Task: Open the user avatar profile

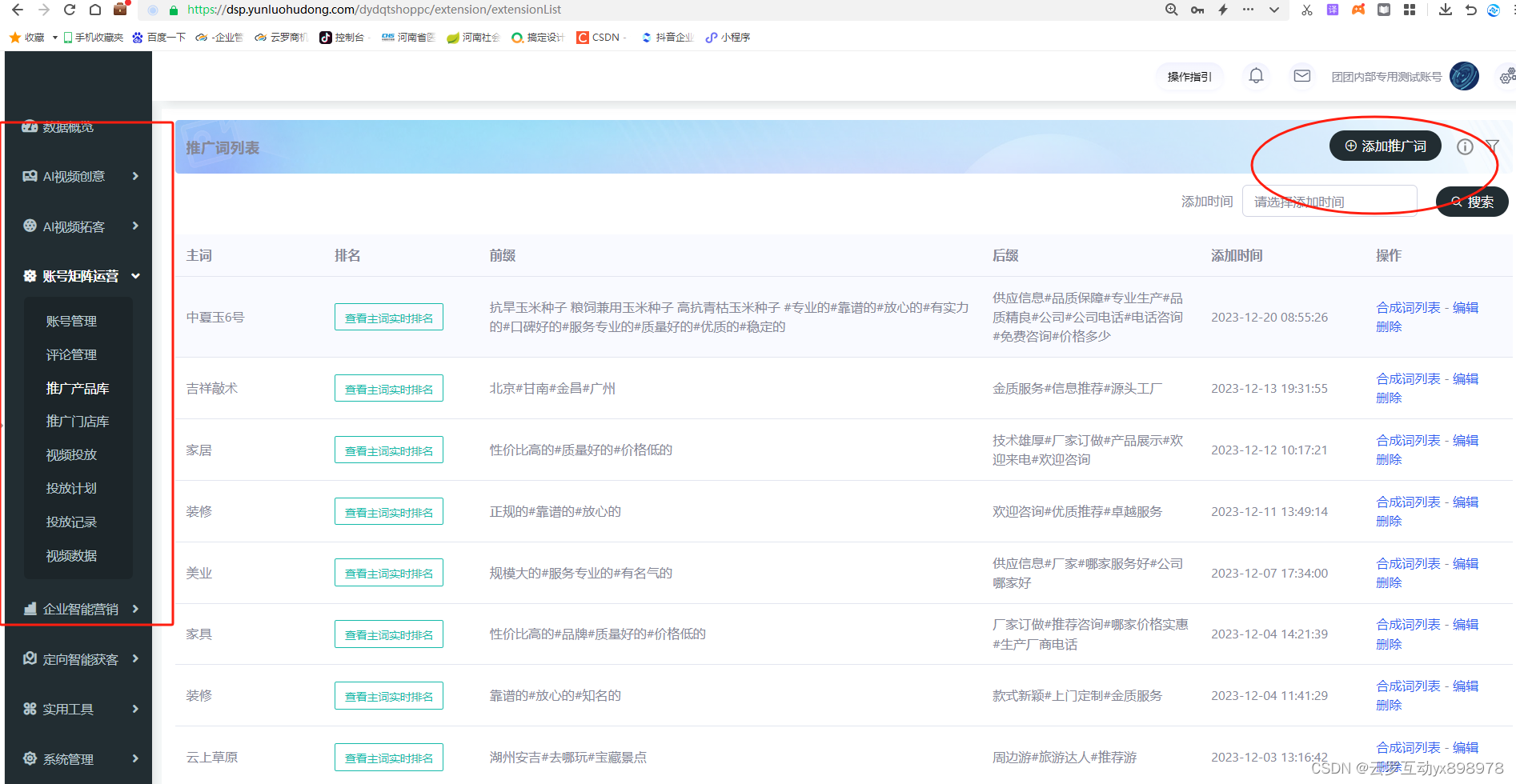Action: tap(1464, 76)
